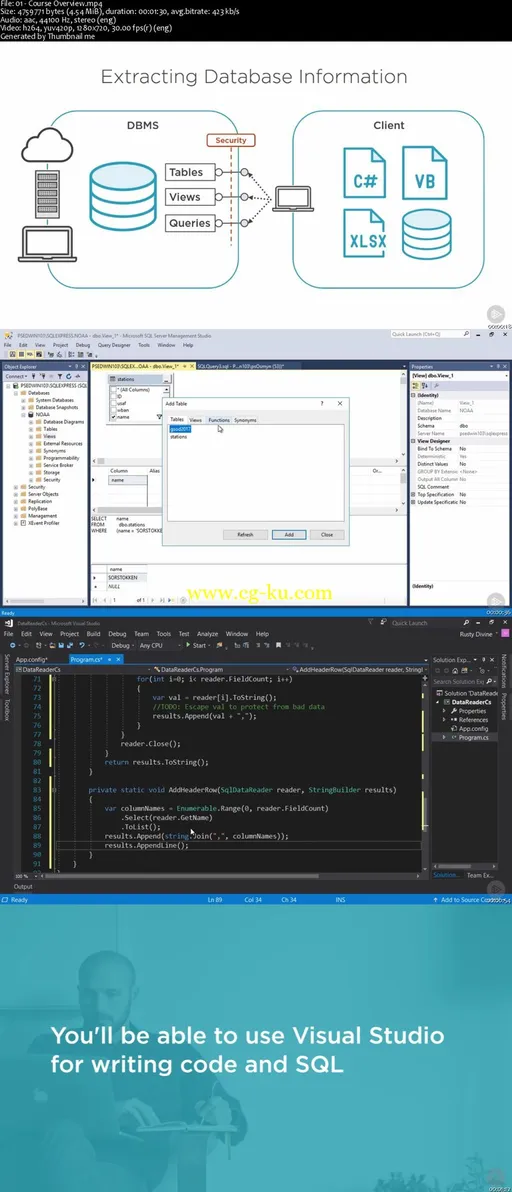
Task: Switch Properties panel to Alphabetical sort icon
Action: point(423,385)
